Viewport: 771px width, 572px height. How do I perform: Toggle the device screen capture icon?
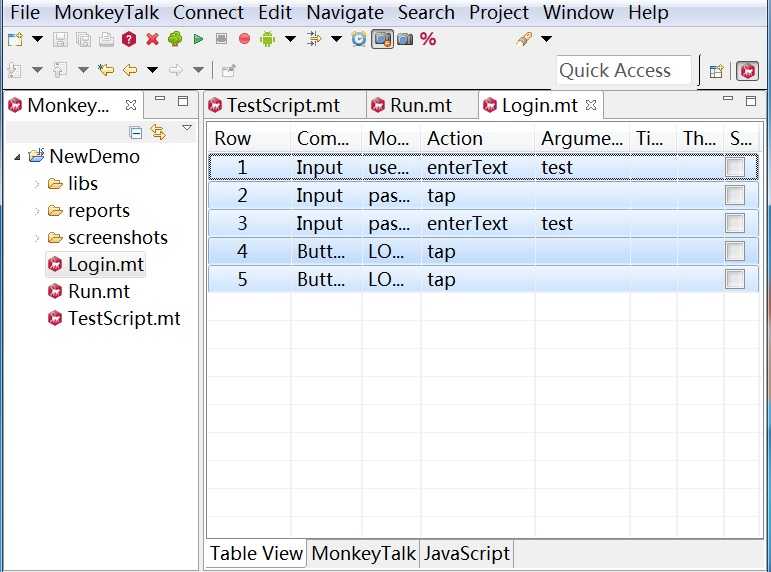pyautogui.click(x=382, y=39)
